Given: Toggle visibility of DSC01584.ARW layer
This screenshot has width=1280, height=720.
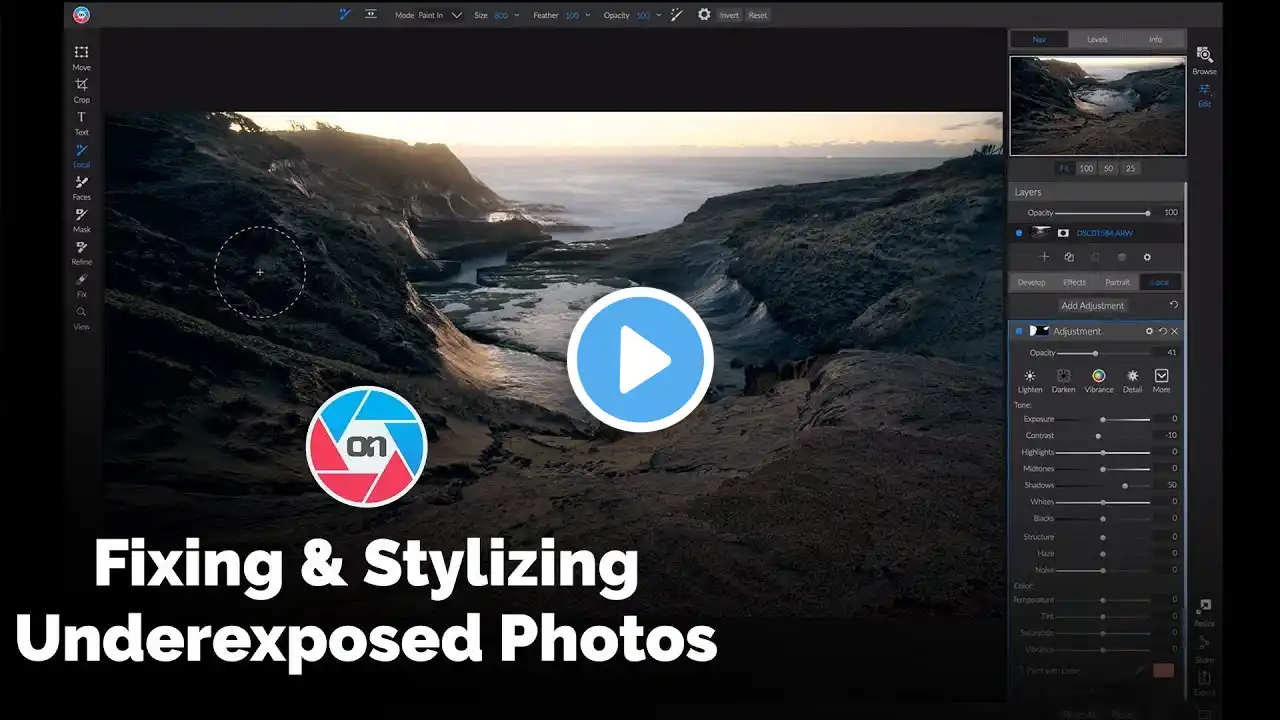Looking at the screenshot, I should tap(1019, 233).
